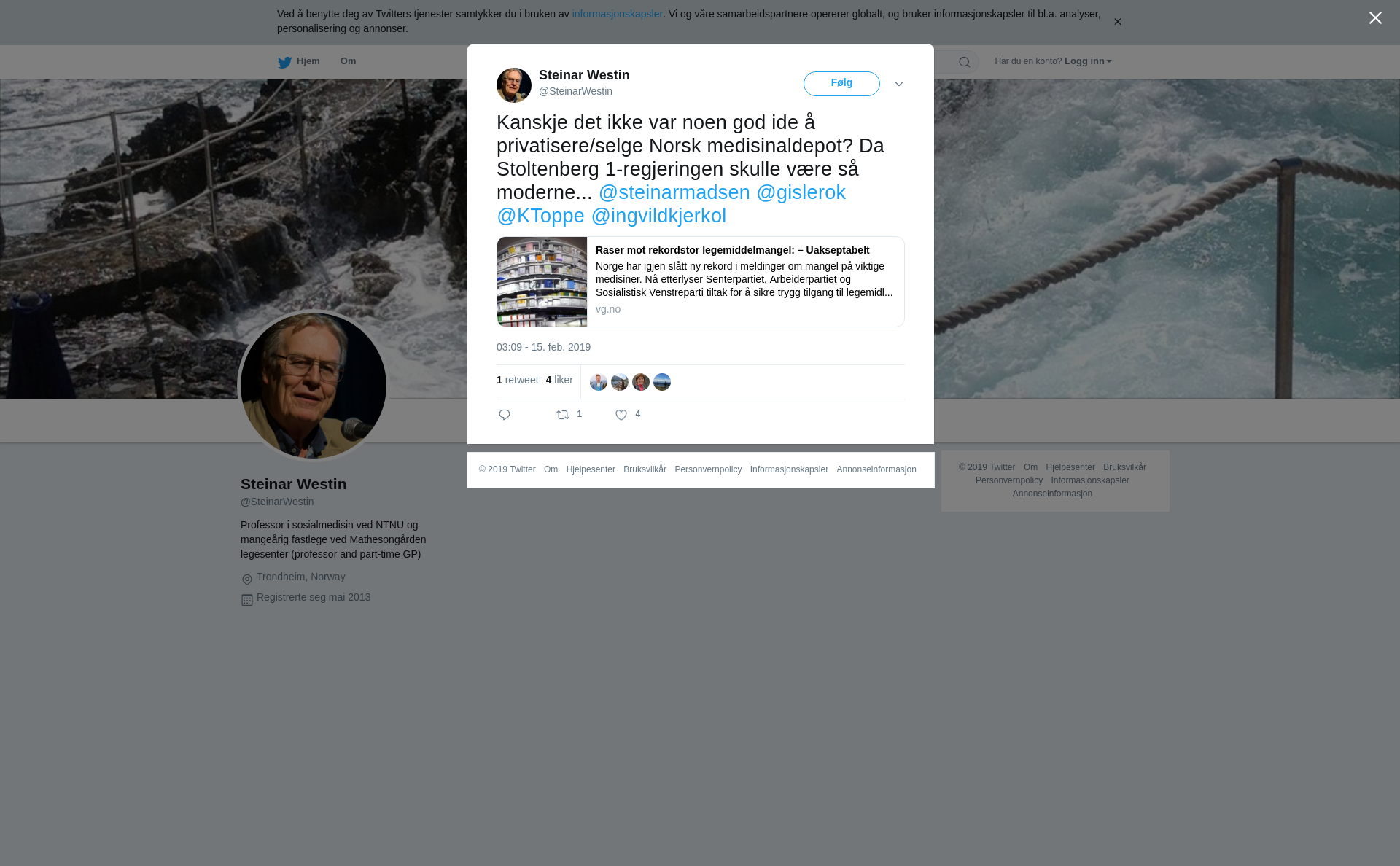View the first liker's avatar
The height and width of the screenshot is (866, 1400).
coord(599,382)
